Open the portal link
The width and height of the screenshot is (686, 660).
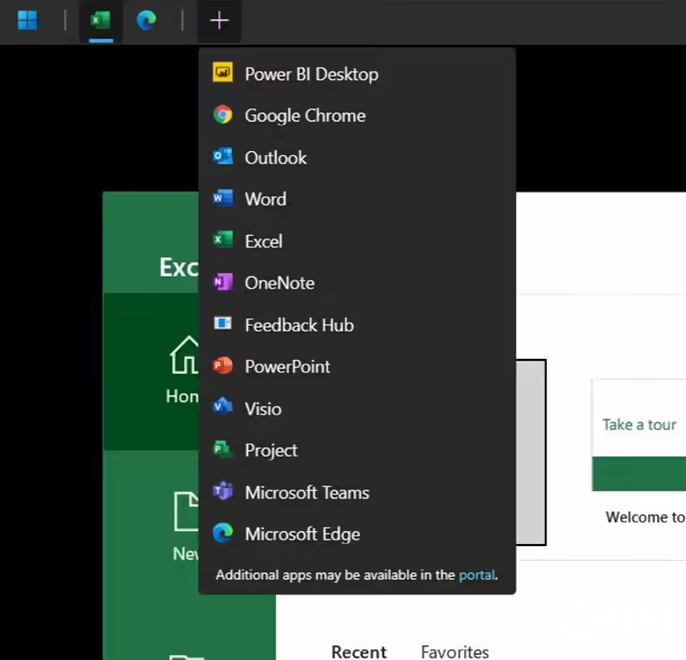pos(476,575)
